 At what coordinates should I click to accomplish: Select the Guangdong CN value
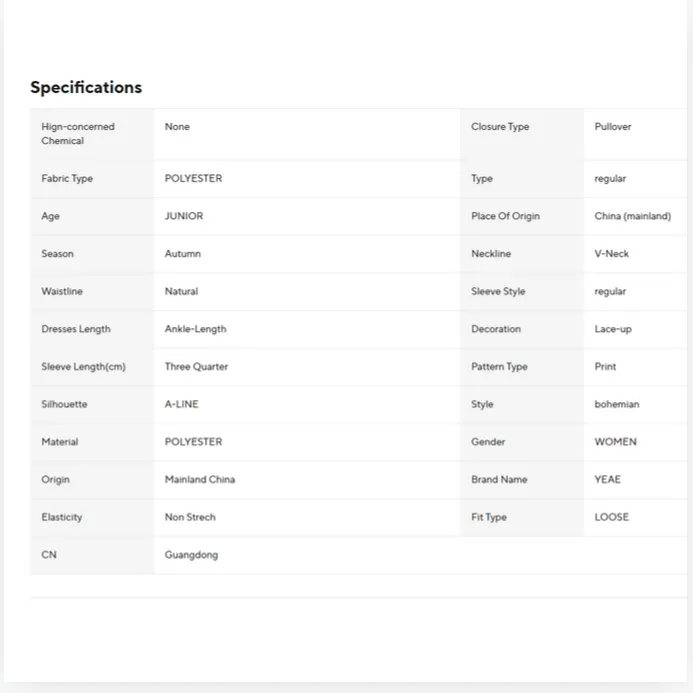point(191,555)
